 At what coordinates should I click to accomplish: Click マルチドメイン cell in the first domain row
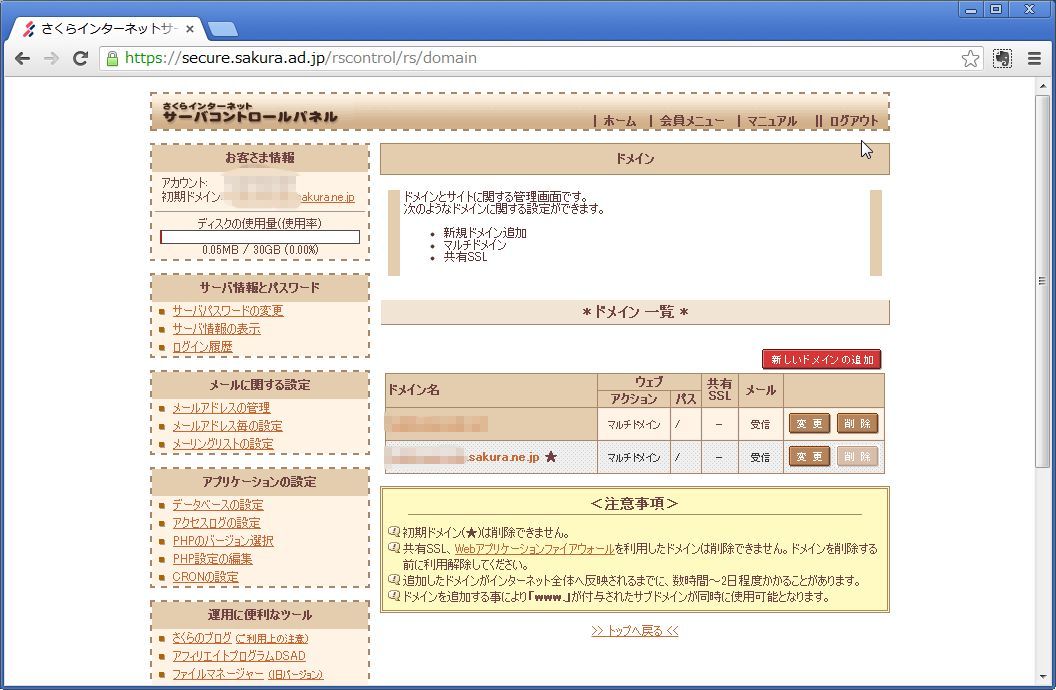[634, 425]
